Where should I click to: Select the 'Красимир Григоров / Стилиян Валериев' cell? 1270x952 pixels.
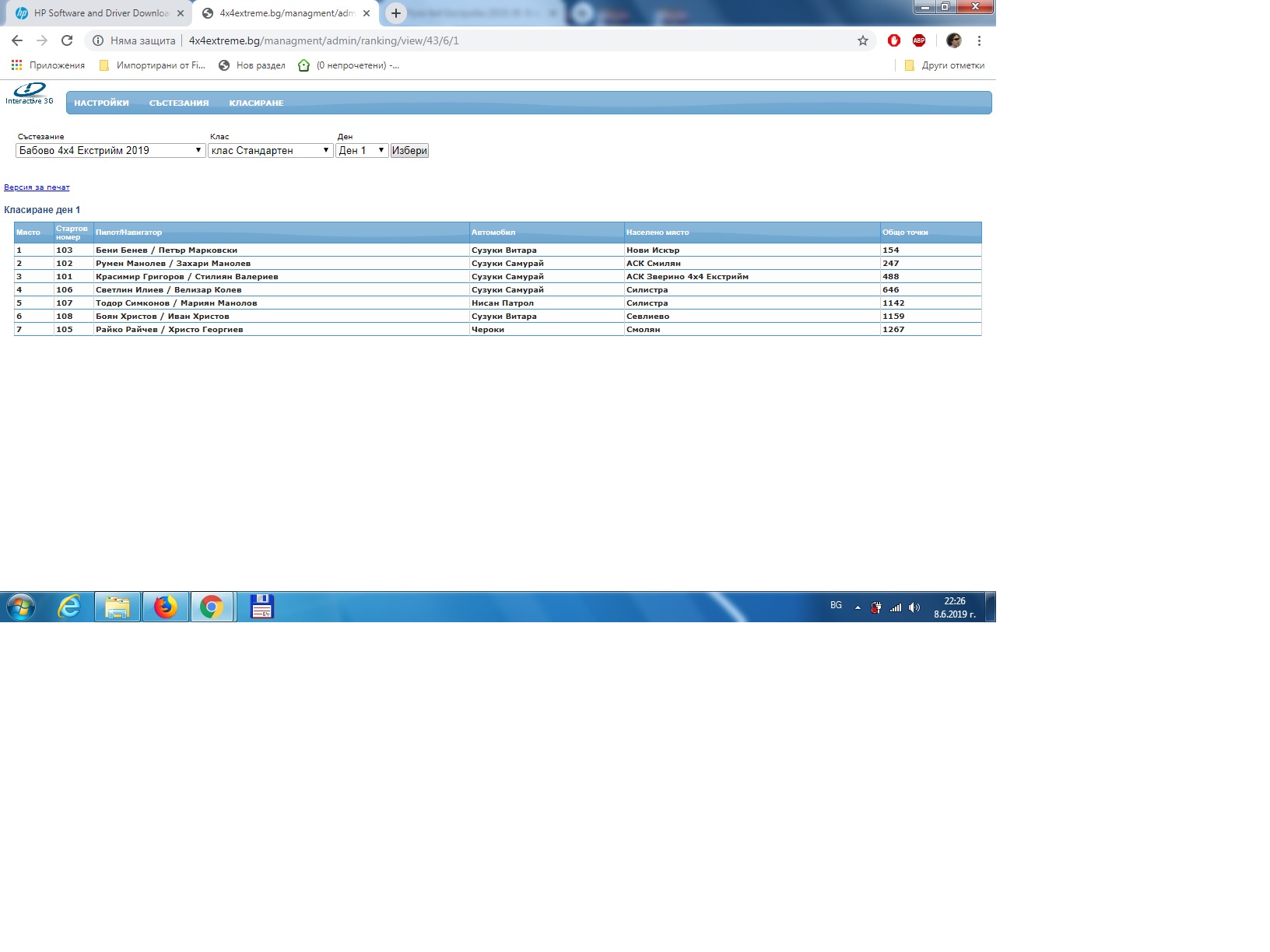[281, 277]
